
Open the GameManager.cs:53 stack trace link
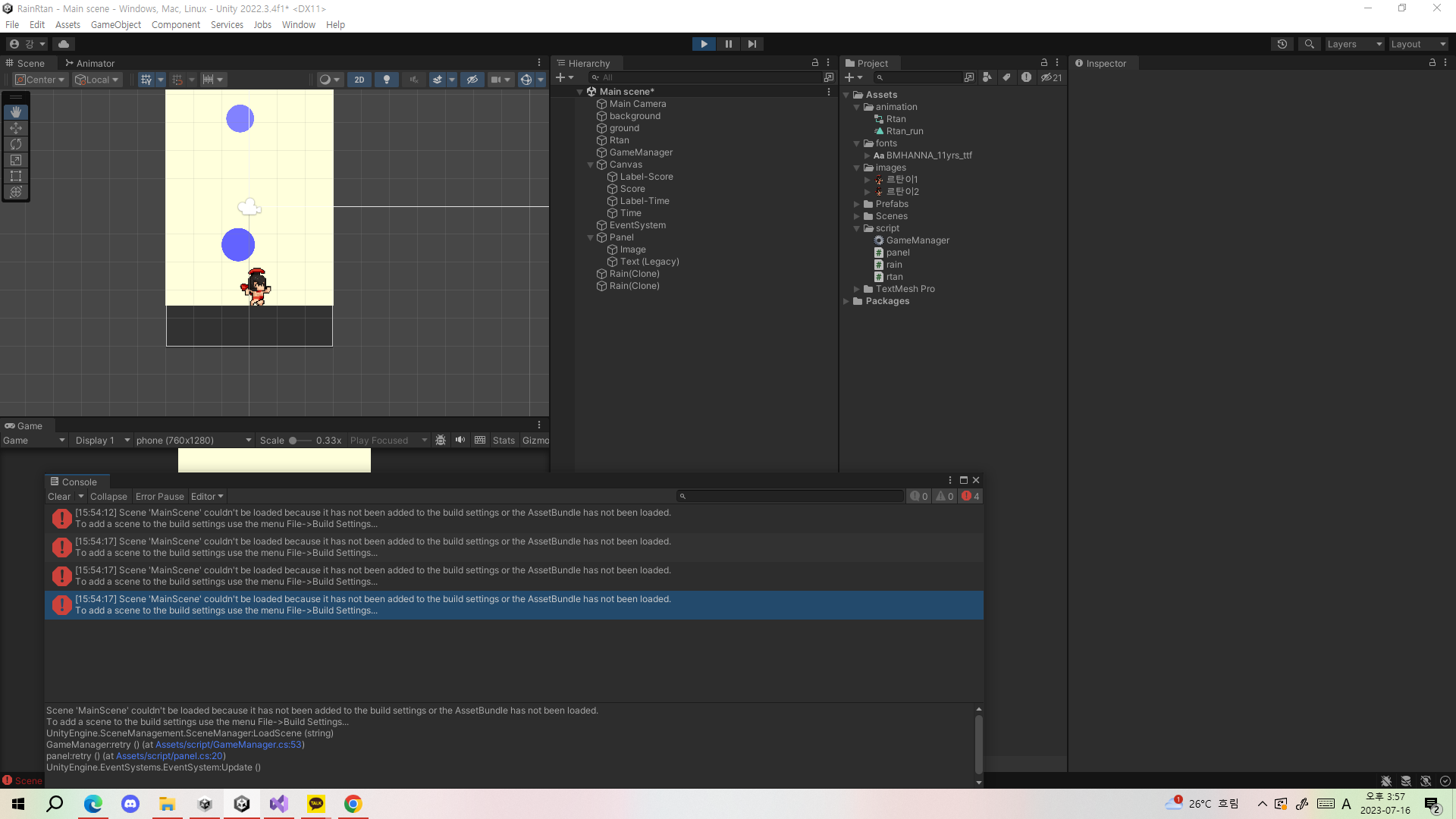tap(228, 745)
